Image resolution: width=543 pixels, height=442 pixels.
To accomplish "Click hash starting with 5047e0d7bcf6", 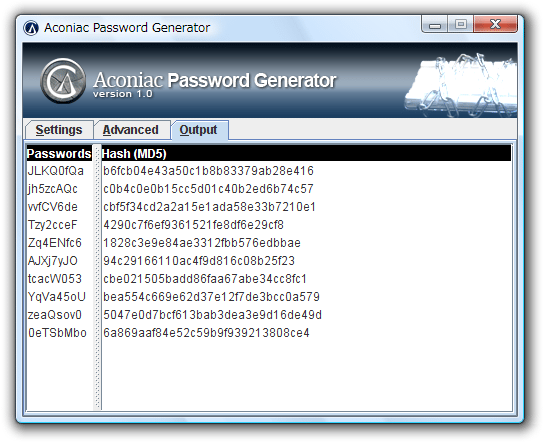I will (213, 315).
